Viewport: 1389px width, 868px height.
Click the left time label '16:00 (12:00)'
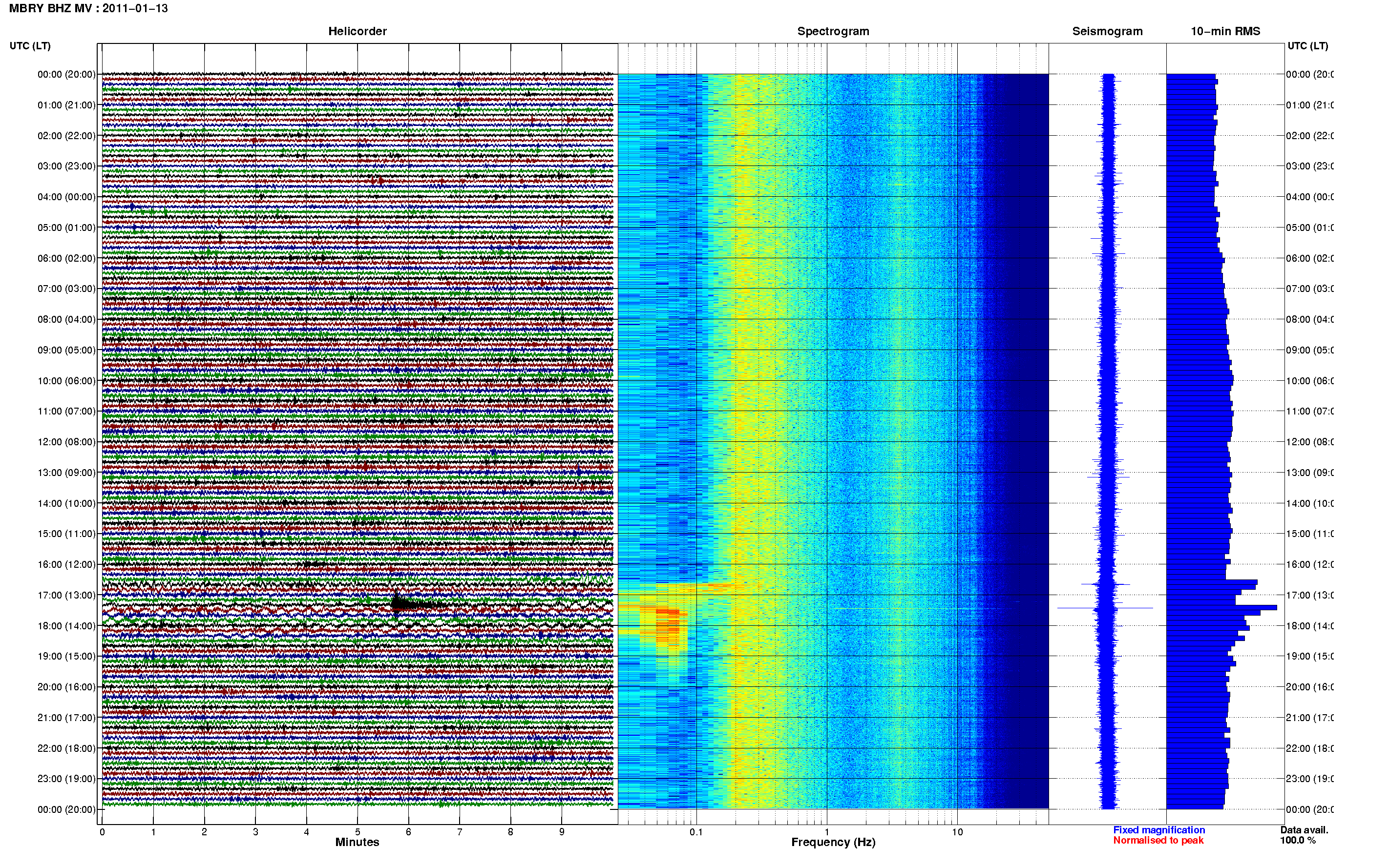pyautogui.click(x=66, y=564)
